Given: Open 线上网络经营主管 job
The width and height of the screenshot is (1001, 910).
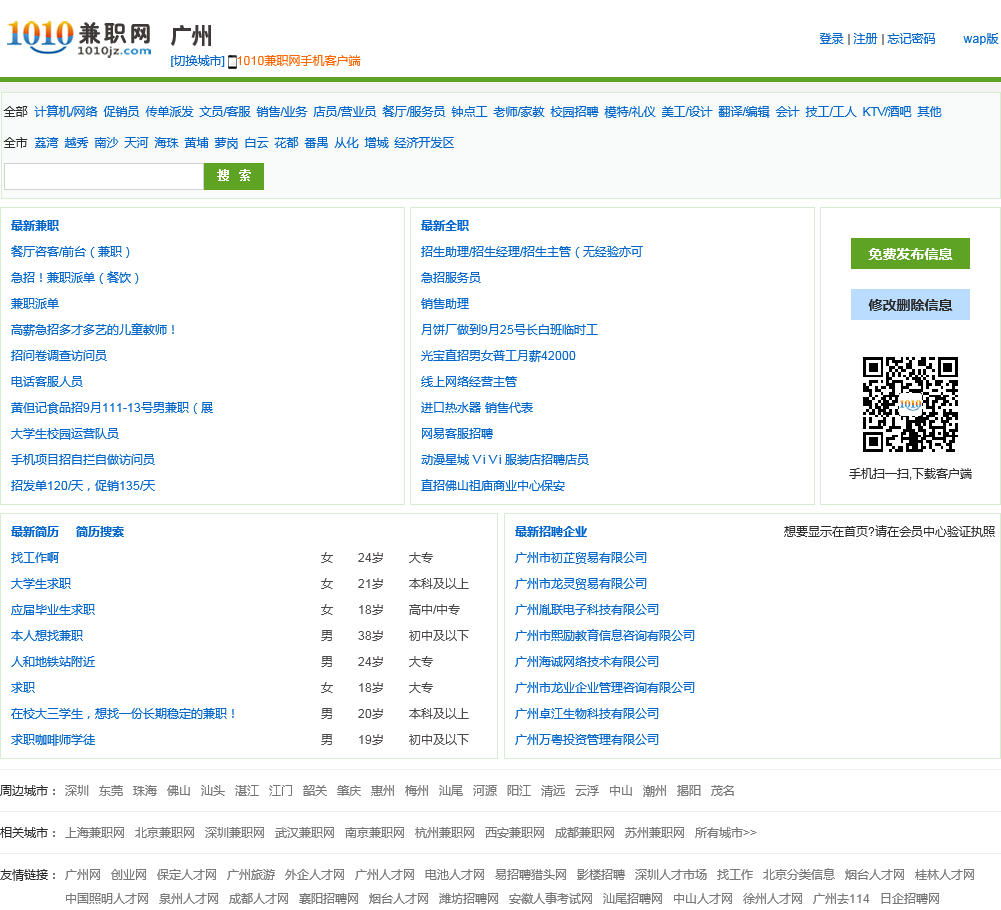Looking at the screenshot, I should 469,381.
